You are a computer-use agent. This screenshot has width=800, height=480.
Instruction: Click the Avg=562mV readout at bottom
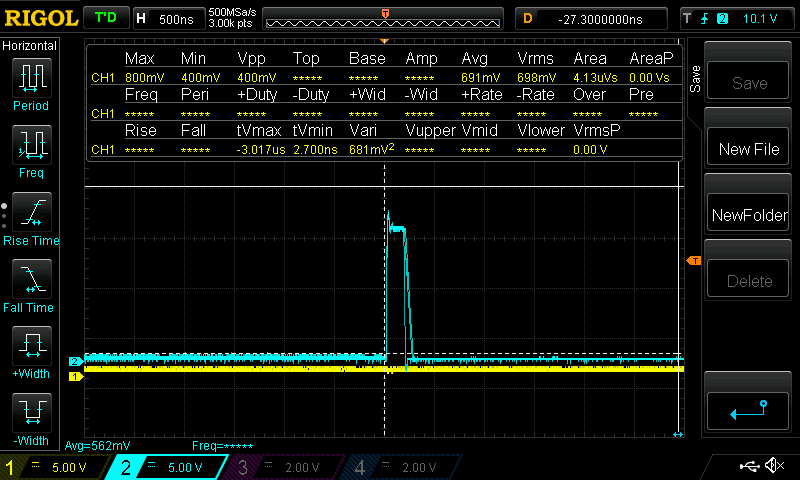pos(97,446)
